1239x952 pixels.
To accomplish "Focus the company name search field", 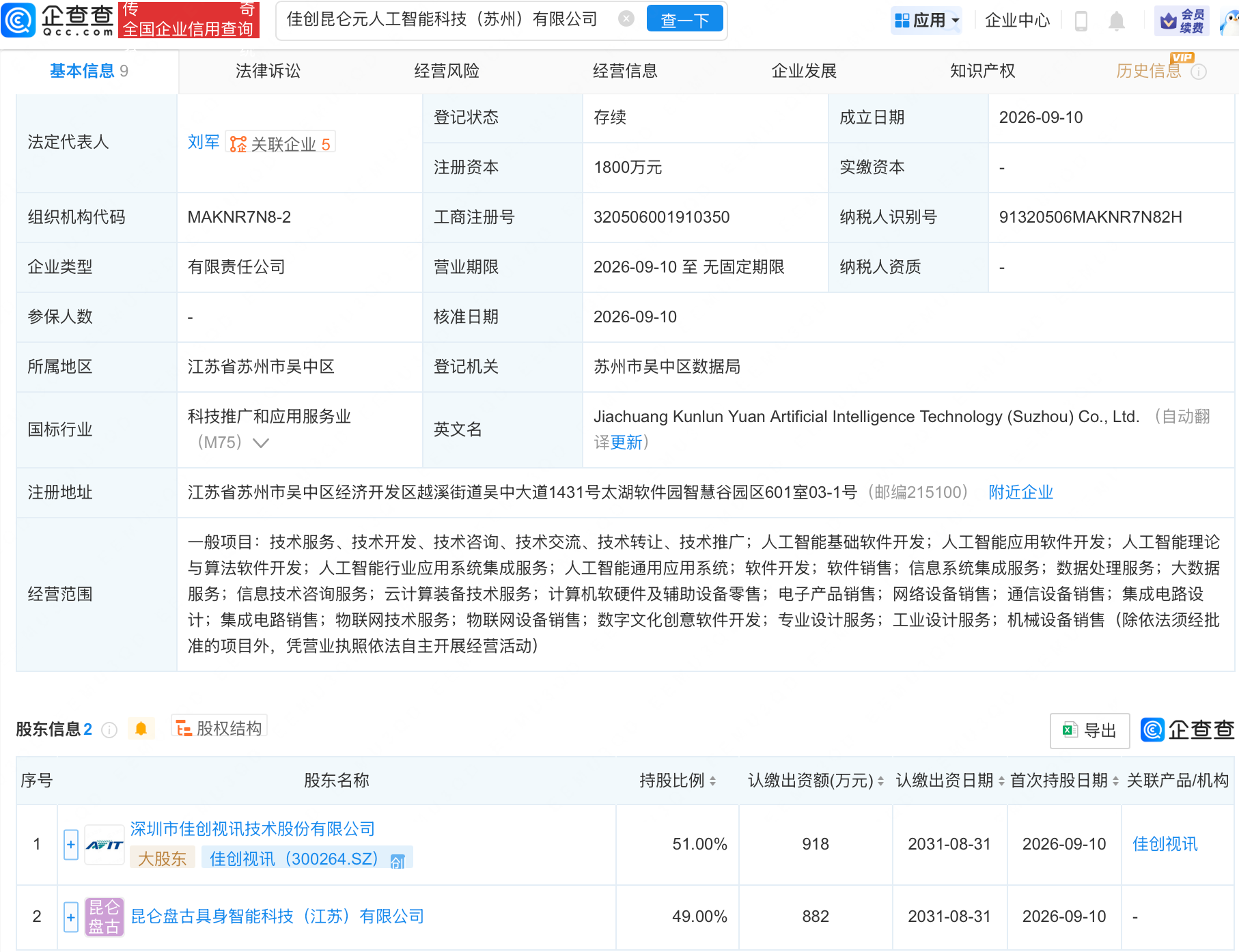I will point(444,19).
